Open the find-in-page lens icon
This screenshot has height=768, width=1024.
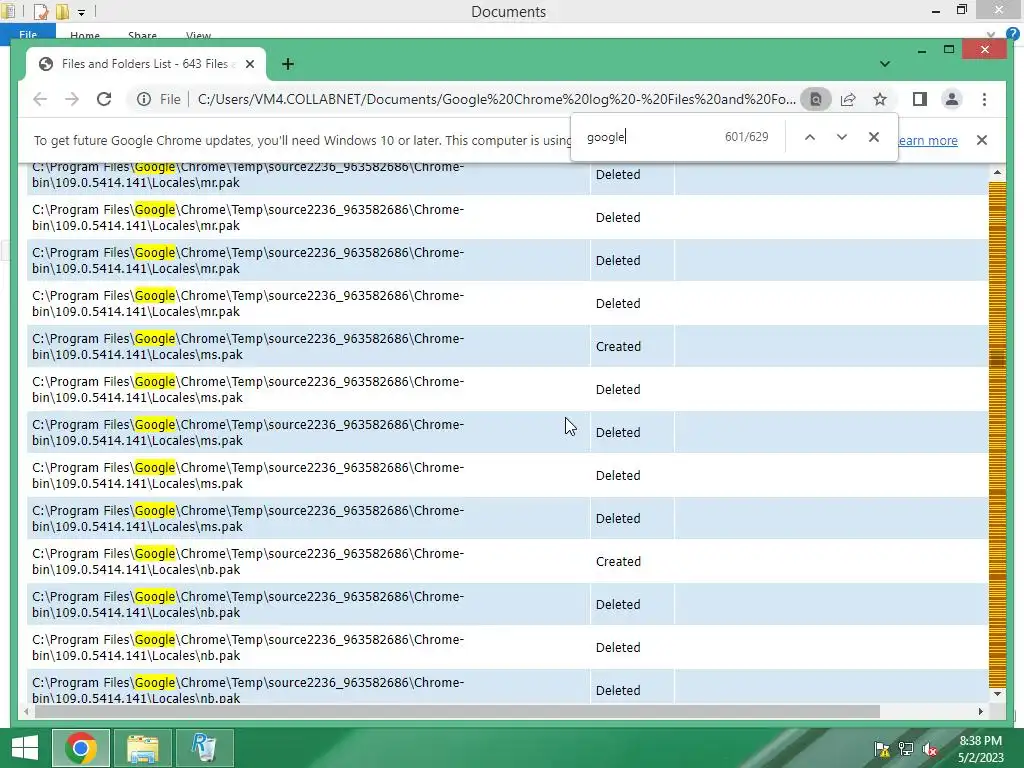pos(816,99)
